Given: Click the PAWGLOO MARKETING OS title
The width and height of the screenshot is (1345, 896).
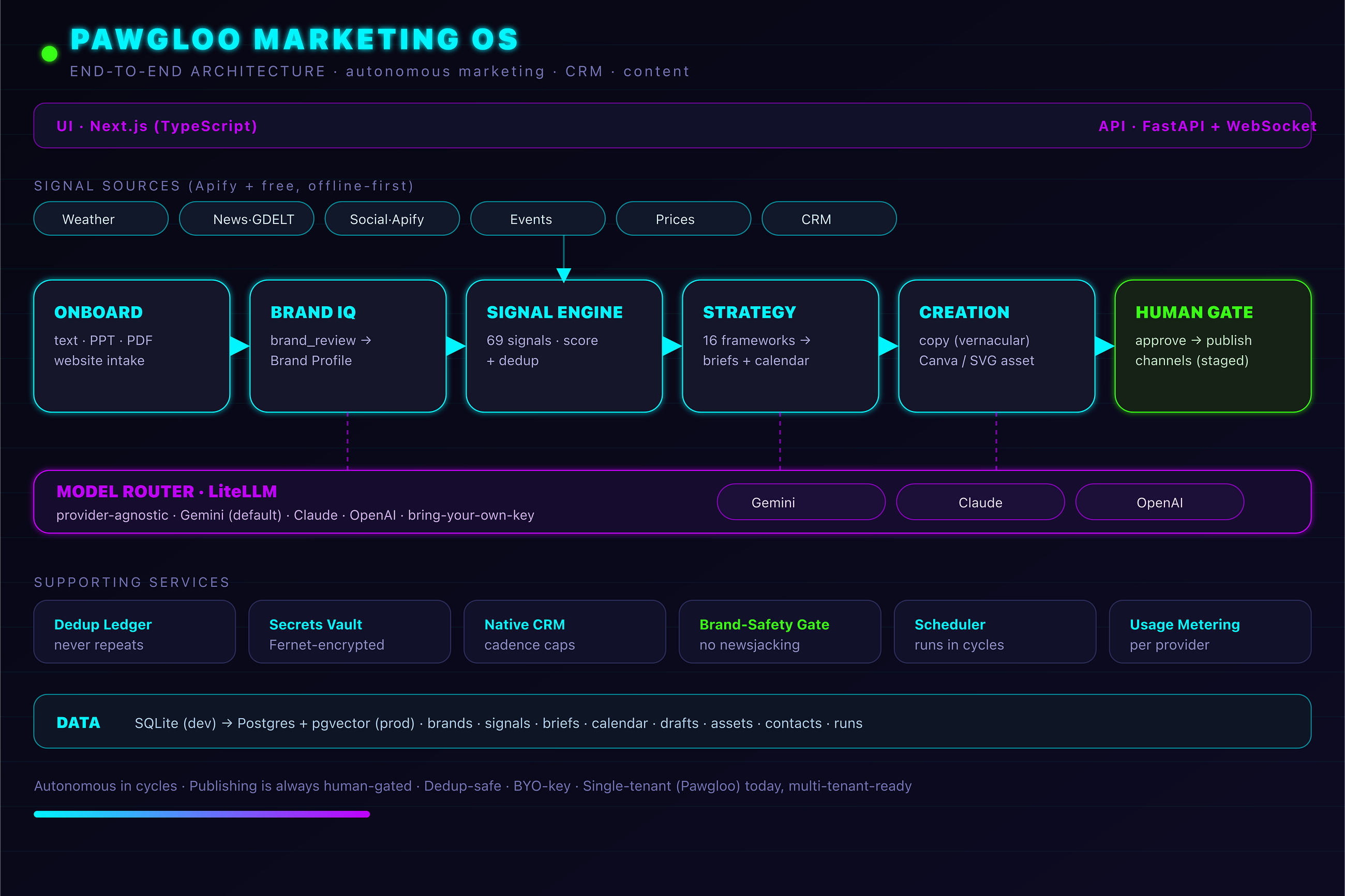Looking at the screenshot, I should coord(294,39).
